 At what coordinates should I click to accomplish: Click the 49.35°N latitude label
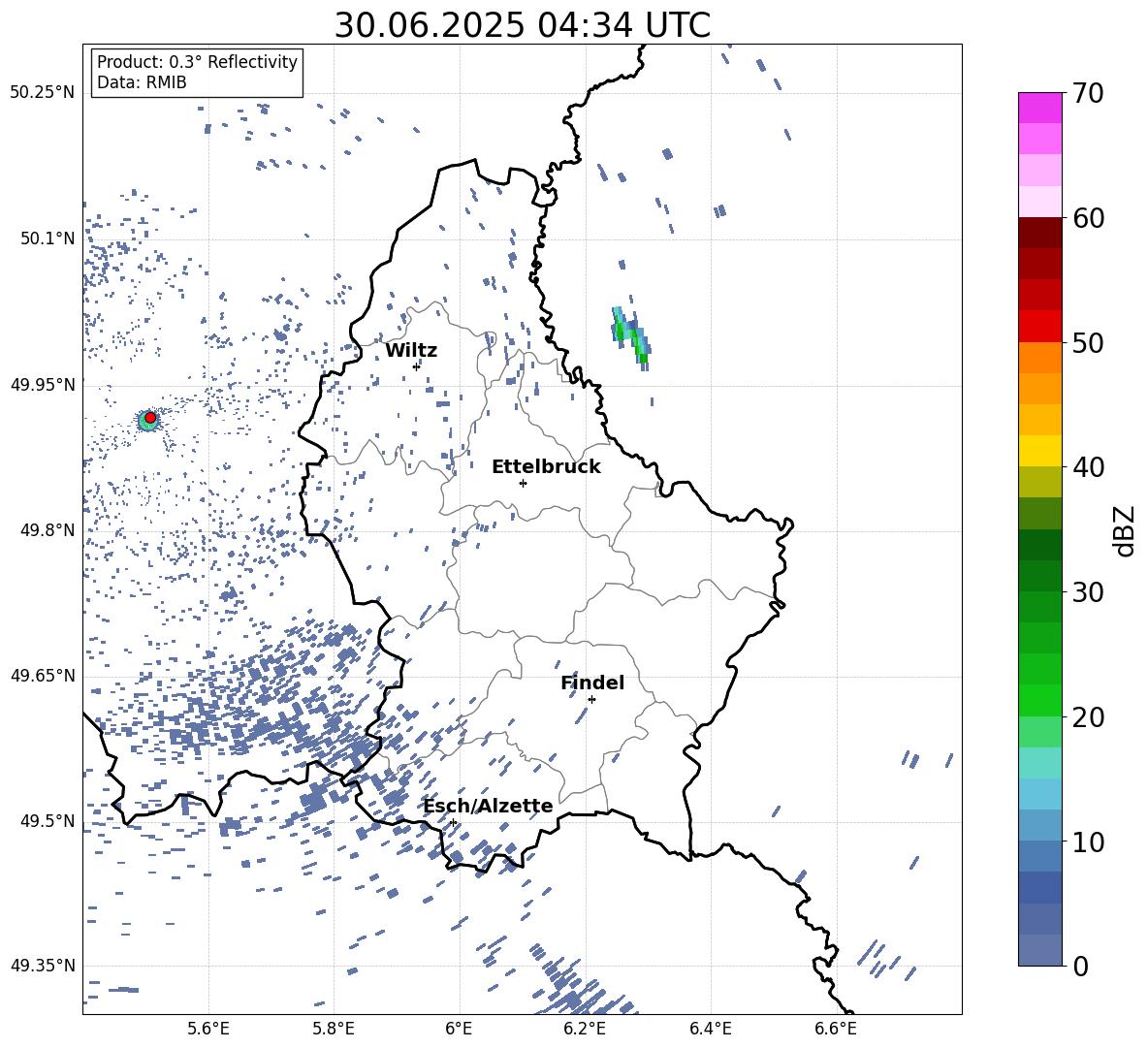43,966
